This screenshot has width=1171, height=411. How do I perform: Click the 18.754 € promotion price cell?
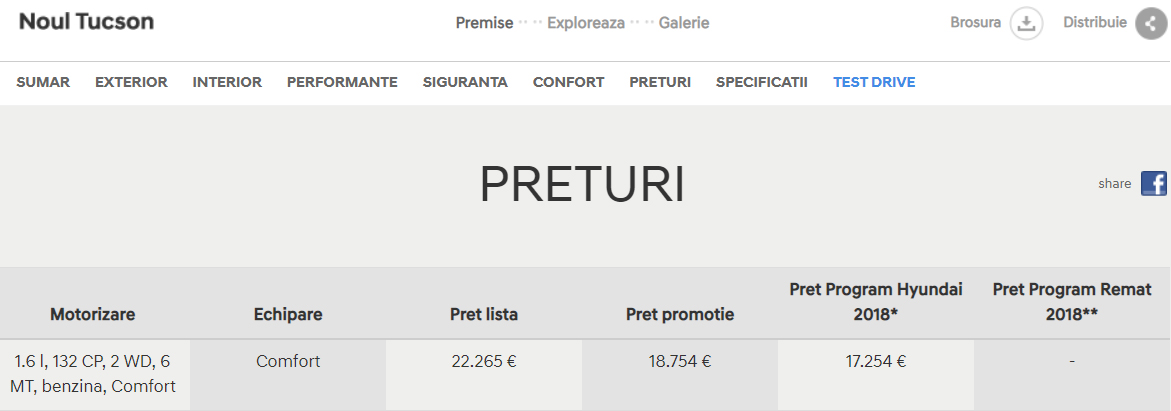680,361
